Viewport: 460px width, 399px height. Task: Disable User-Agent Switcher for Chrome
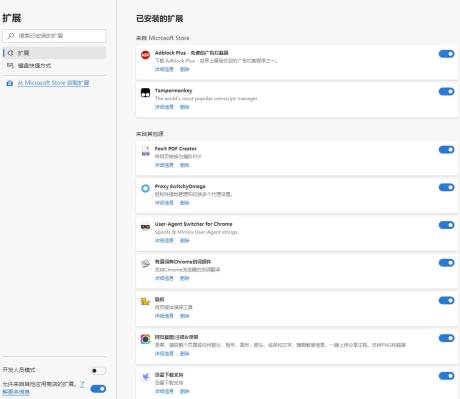[446, 225]
